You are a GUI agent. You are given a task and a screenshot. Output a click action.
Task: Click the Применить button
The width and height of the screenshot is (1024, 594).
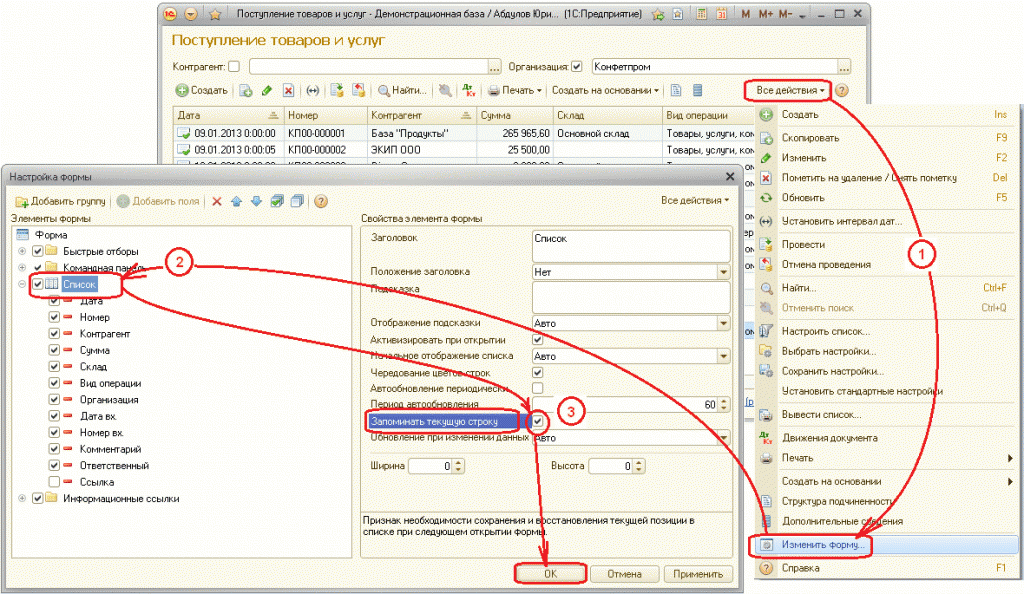click(x=698, y=574)
